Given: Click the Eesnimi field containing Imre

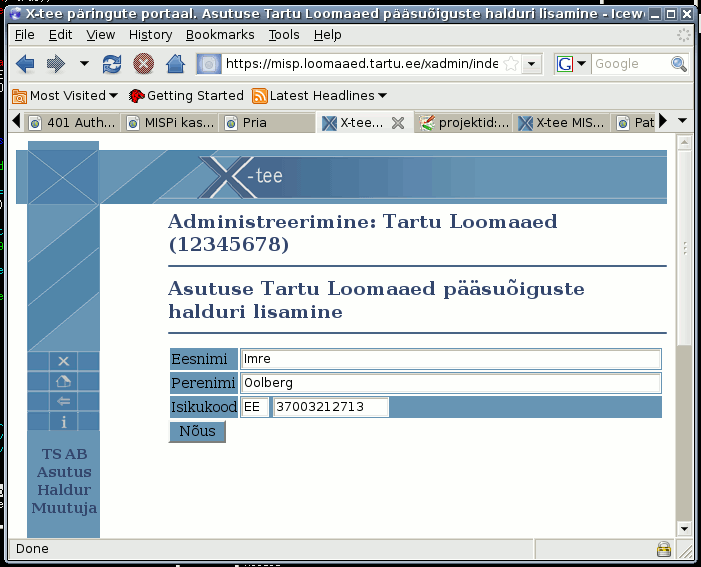Looking at the screenshot, I should click(x=451, y=359).
